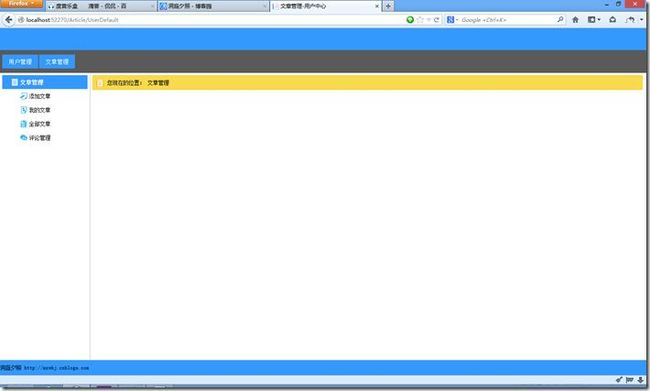Click the page icon in yellow breadcrumb bar
The height and width of the screenshot is (391, 650).
coord(100,83)
